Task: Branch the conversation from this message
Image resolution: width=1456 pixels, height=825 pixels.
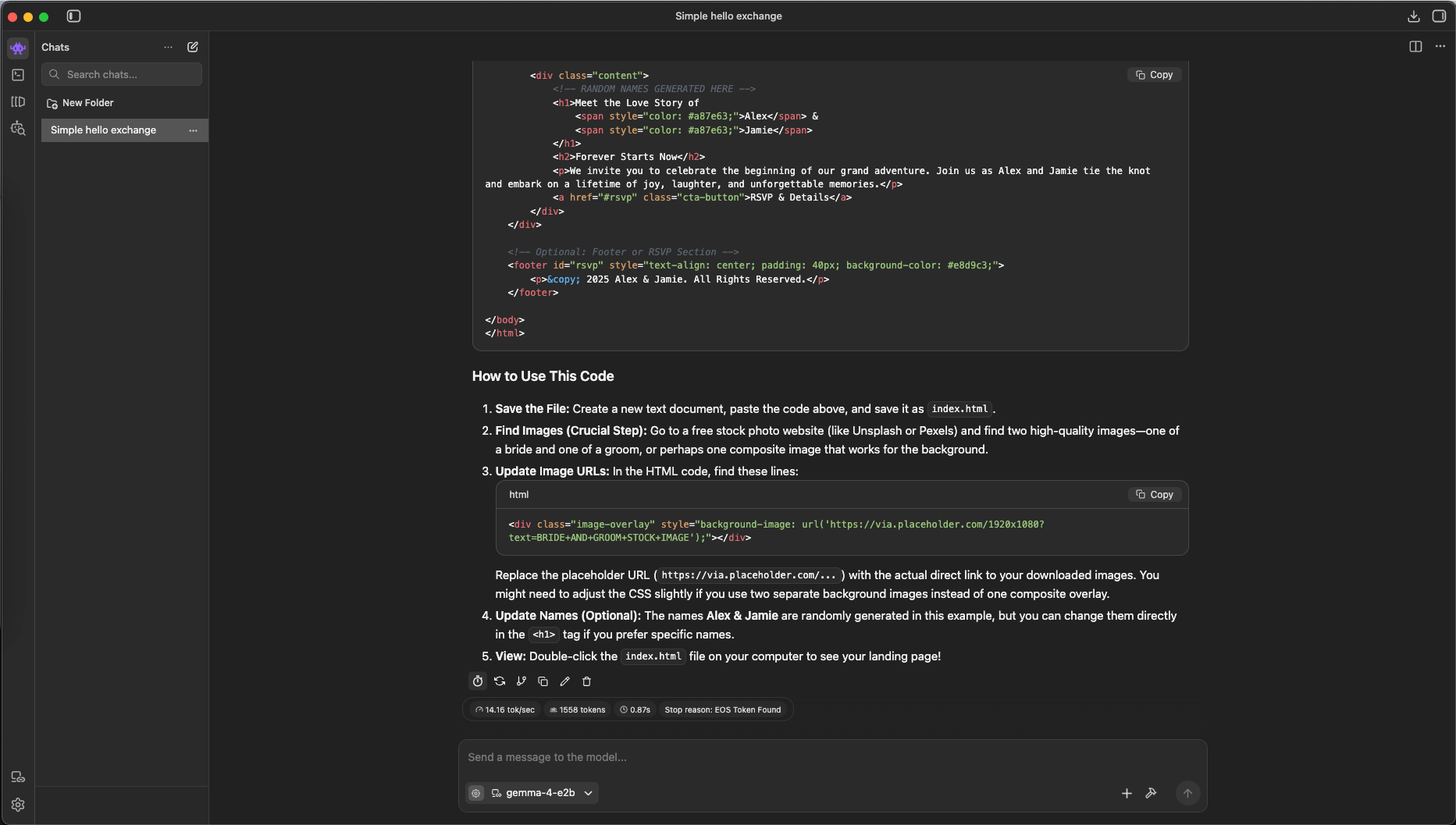Action: coord(522,681)
